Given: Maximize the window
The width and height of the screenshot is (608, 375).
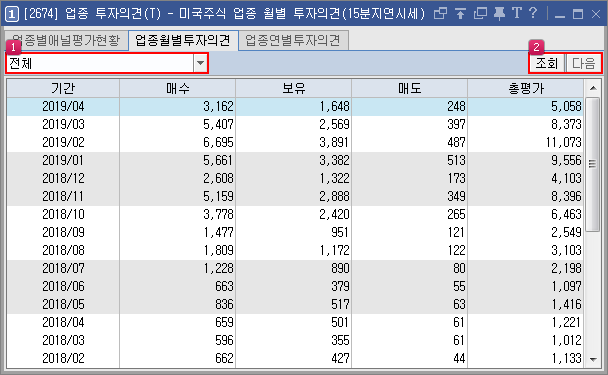Looking at the screenshot, I should click(x=578, y=14).
